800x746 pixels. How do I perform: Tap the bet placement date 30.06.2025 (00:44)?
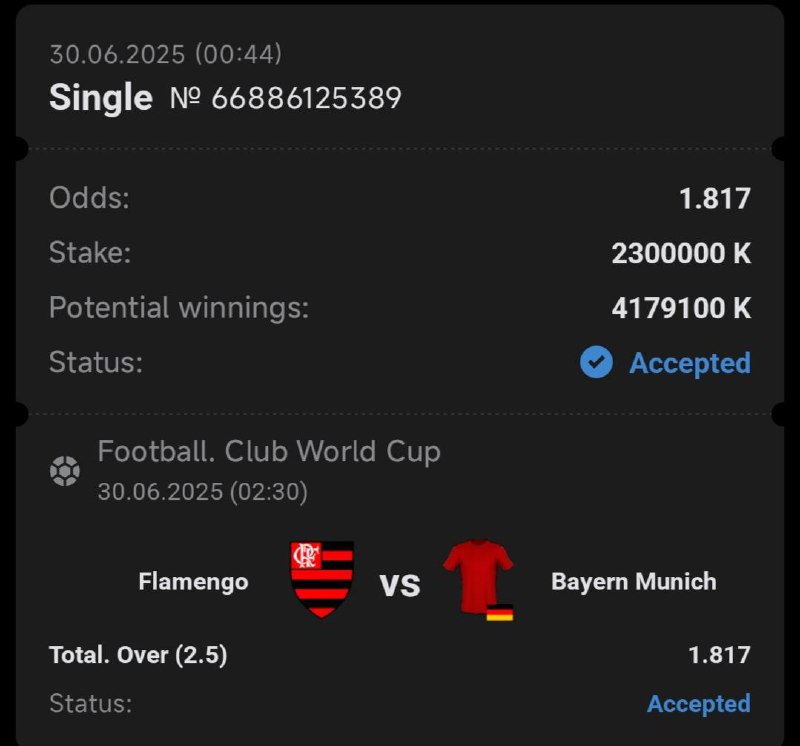[x=166, y=54]
